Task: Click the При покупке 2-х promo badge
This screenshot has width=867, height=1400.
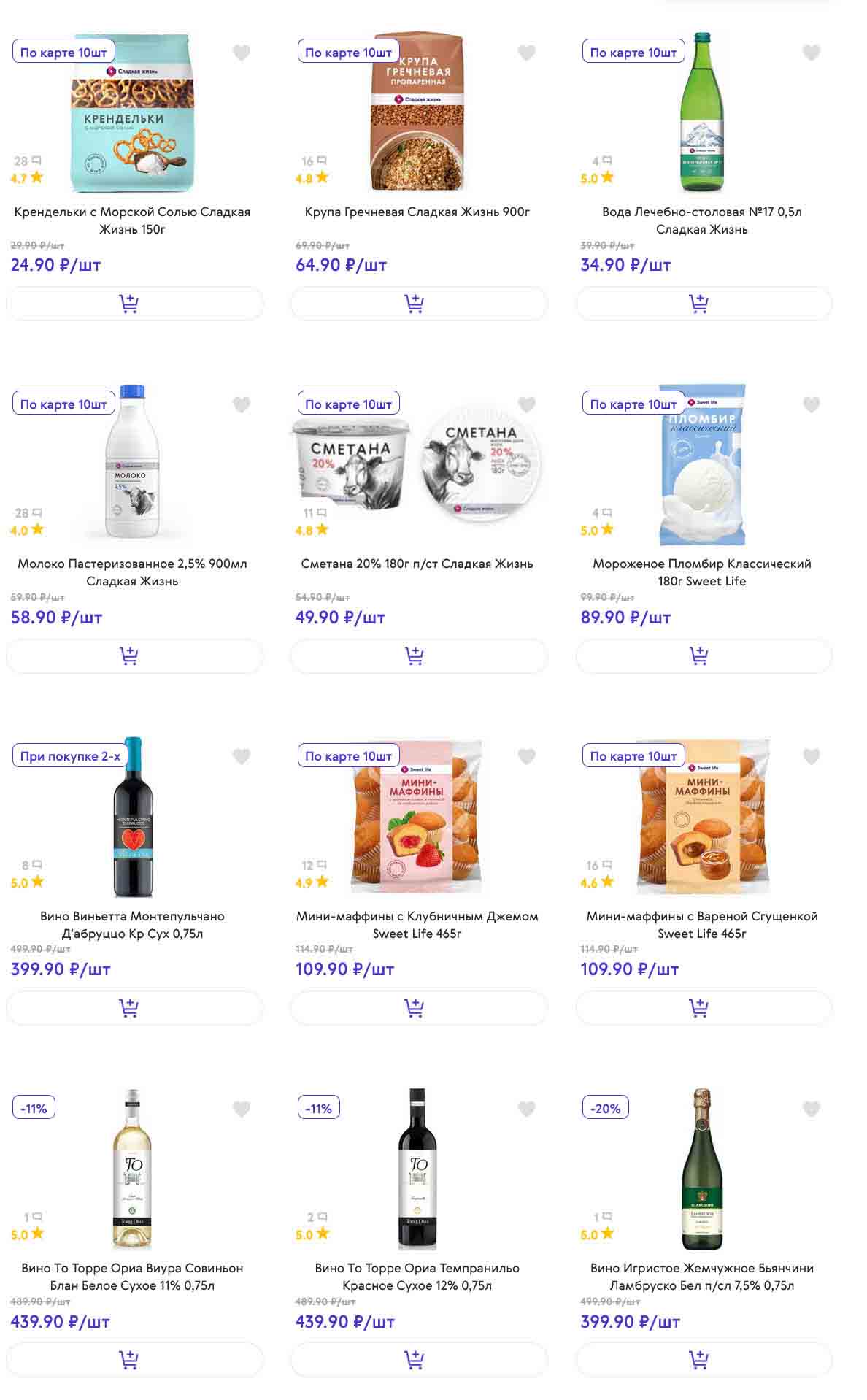Action: [70, 756]
